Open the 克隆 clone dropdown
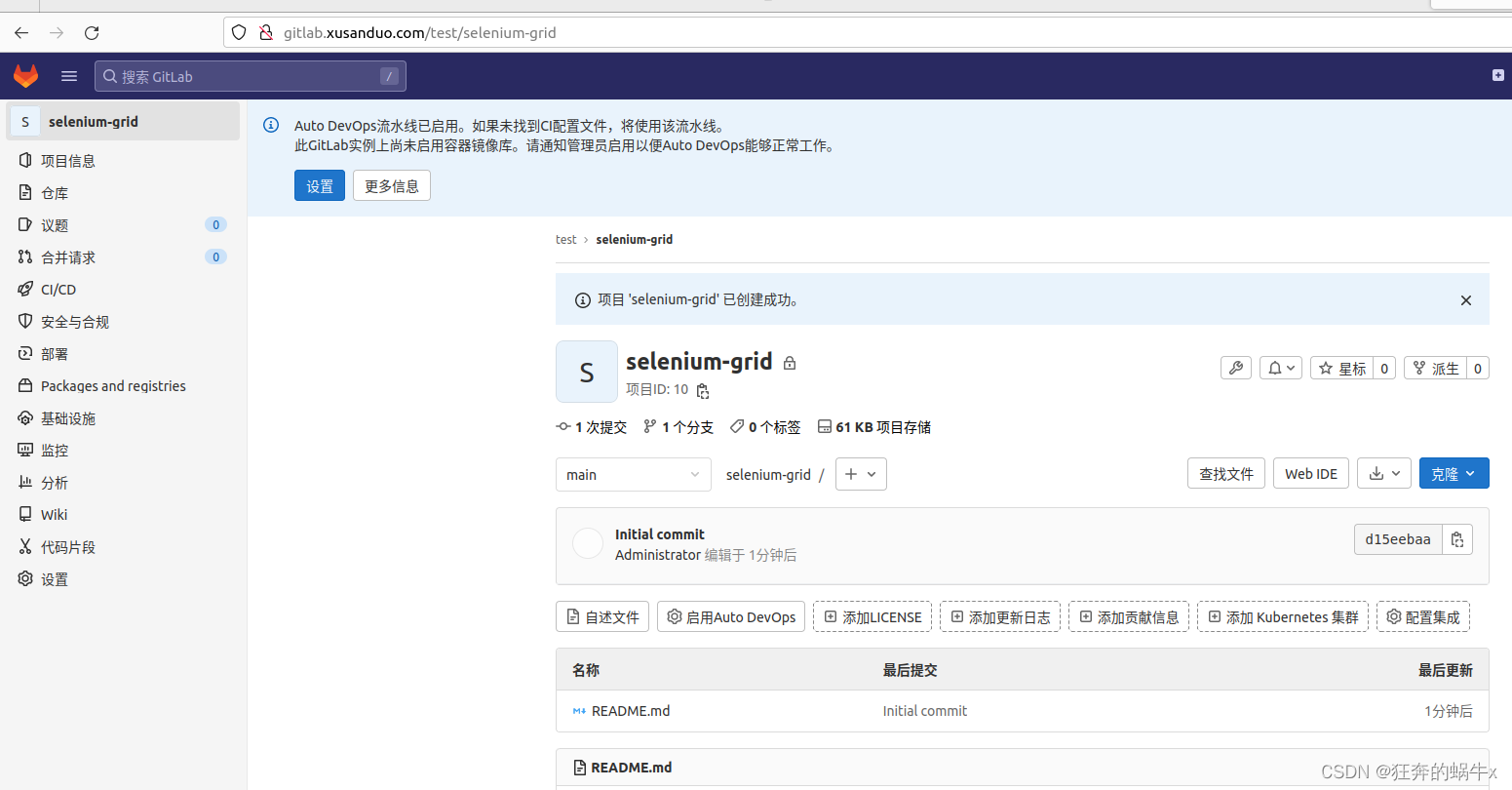Screen dimensions: 1512x790 (x=1454, y=473)
